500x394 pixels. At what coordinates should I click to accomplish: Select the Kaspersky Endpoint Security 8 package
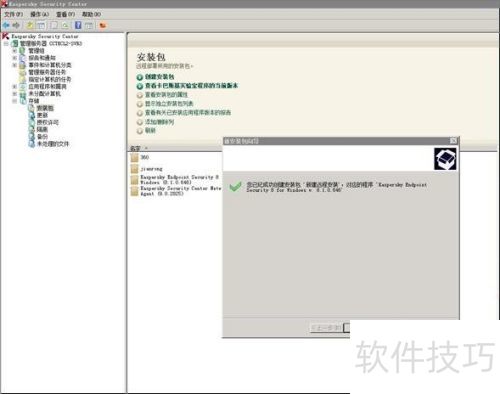click(175, 180)
